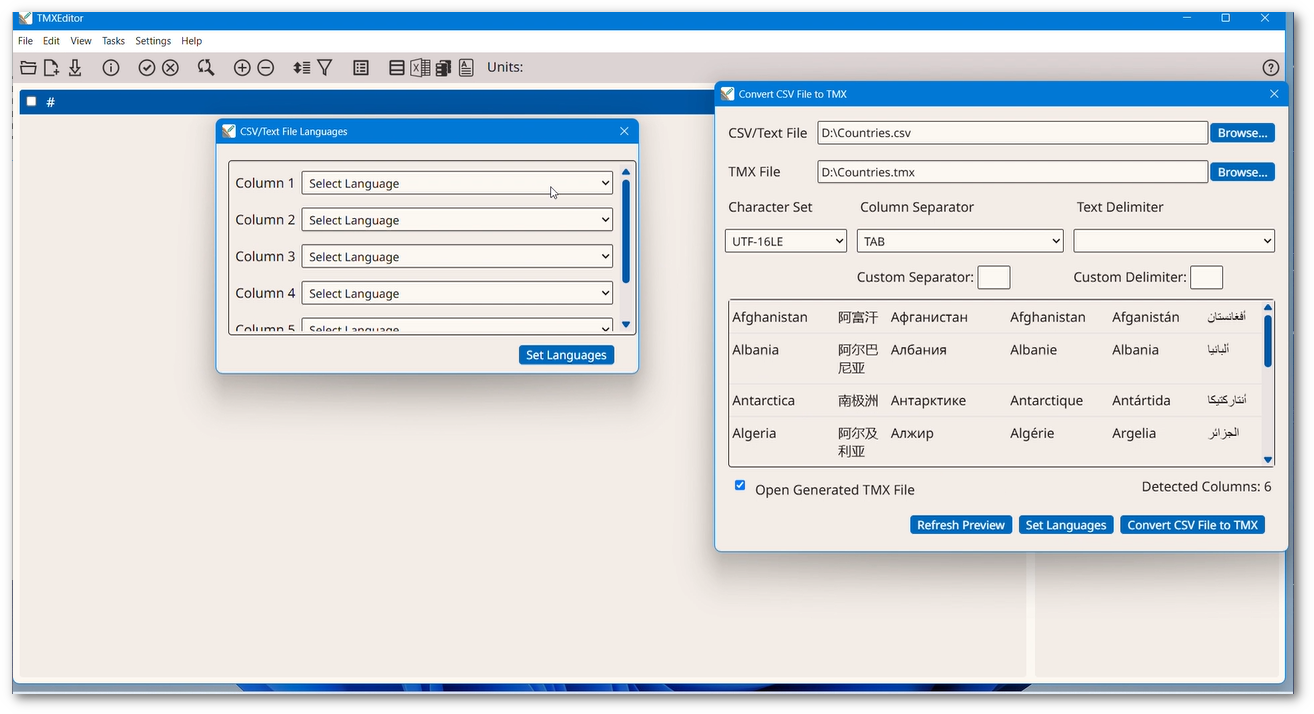The image size is (1314, 714).
Task: Click the Set Languages button in languages dialog
Action: click(x=566, y=355)
